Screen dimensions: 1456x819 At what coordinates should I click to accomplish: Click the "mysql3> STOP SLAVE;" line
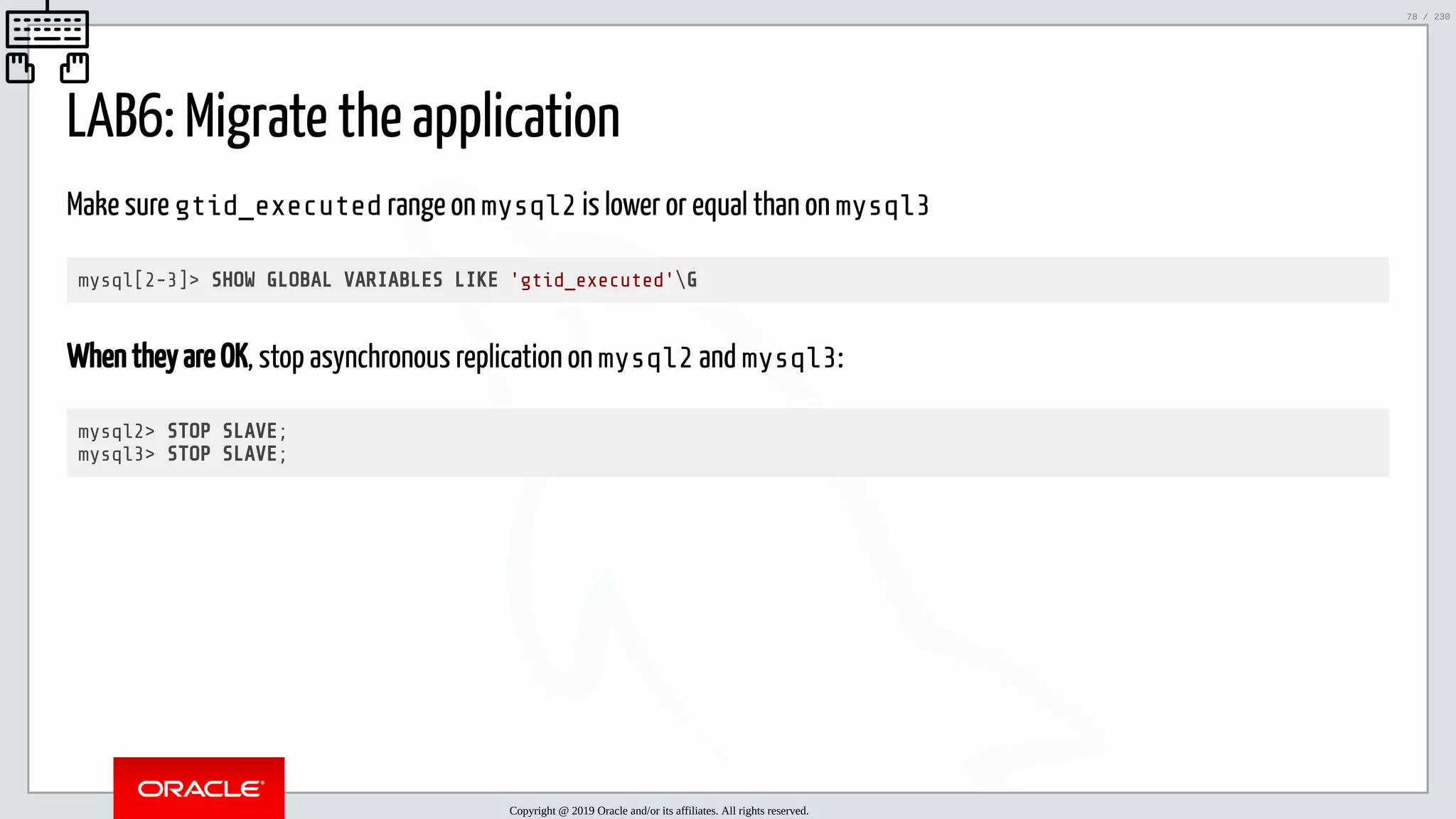click(182, 454)
